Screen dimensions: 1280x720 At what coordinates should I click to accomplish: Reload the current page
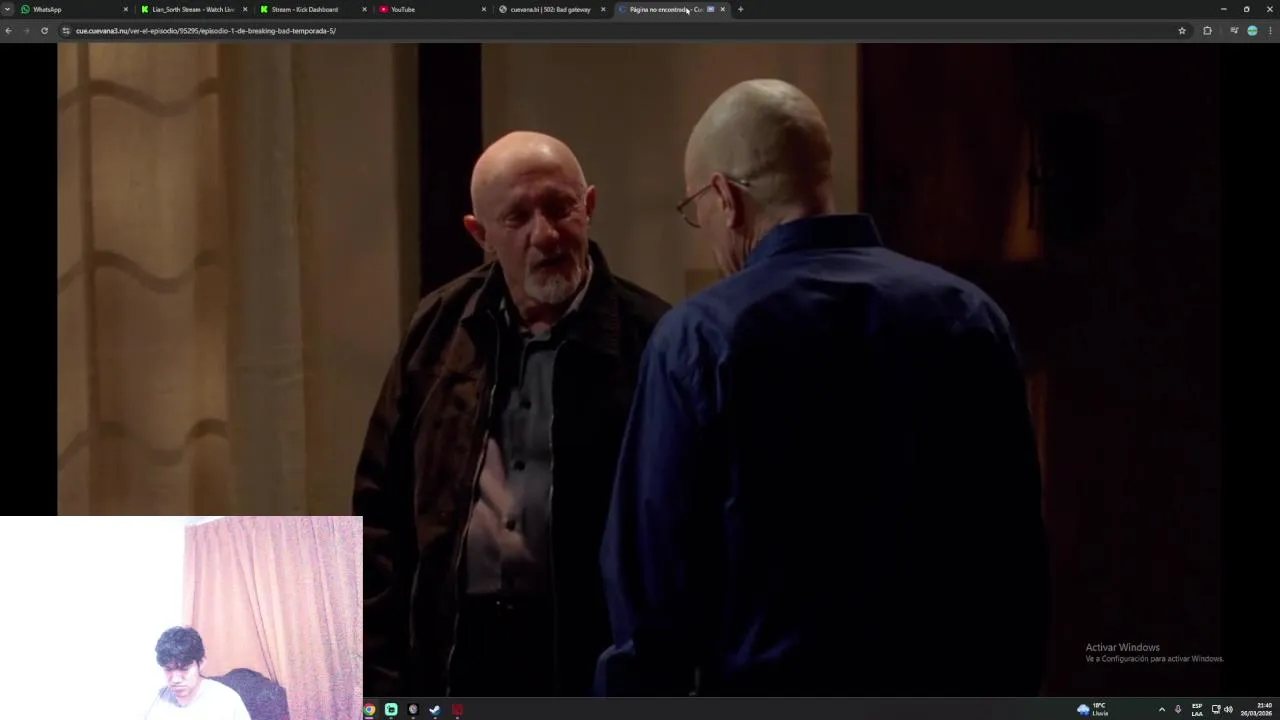pos(44,31)
